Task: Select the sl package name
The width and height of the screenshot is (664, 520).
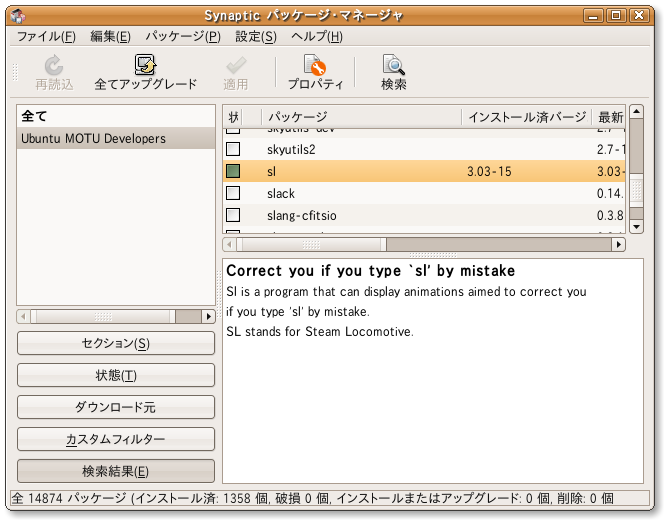Action: click(x=271, y=171)
